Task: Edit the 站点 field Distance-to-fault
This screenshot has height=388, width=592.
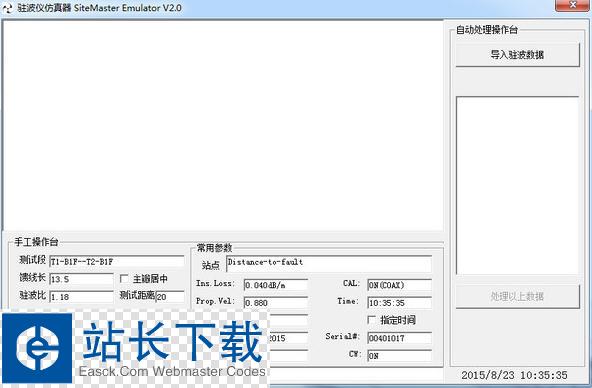Action: (x=329, y=264)
